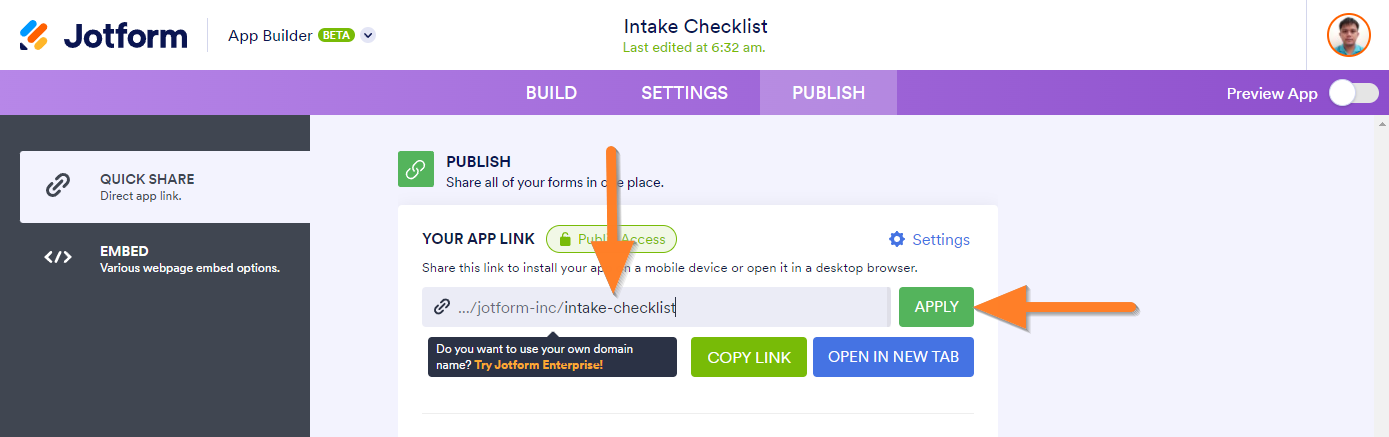Click the green Publish link icon
Viewport: 1389px width, 437px height.
415,169
